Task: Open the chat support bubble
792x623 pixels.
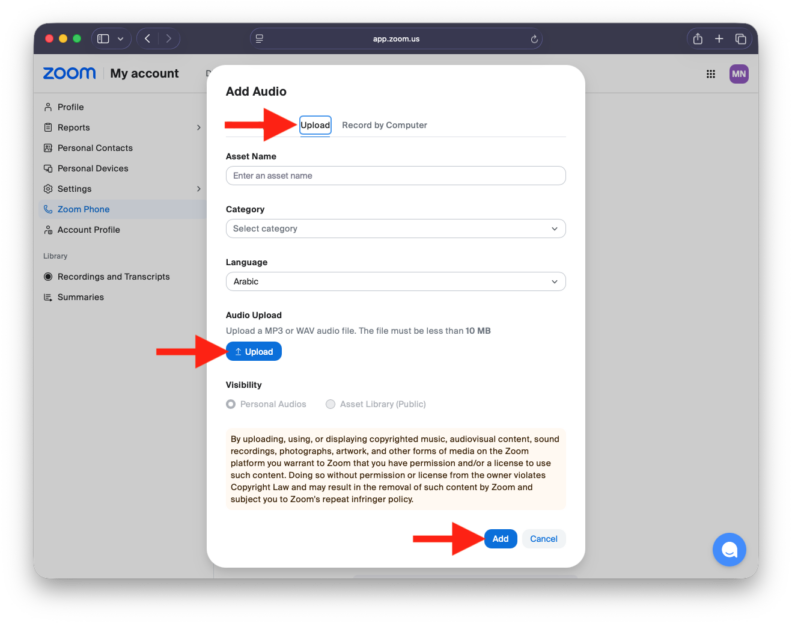Action: point(729,549)
